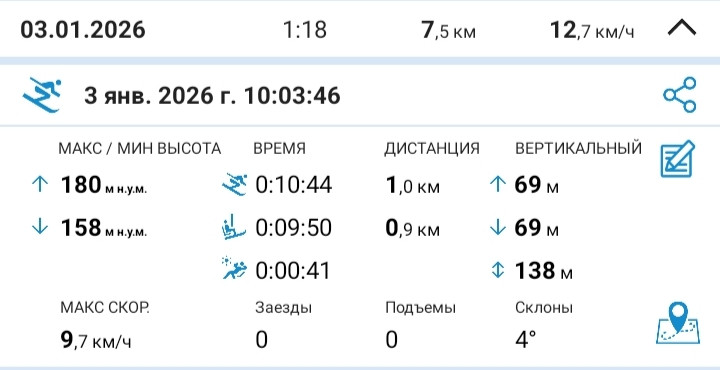Tap the chairlift time icon
720x370 pixels.
pyautogui.click(x=234, y=227)
